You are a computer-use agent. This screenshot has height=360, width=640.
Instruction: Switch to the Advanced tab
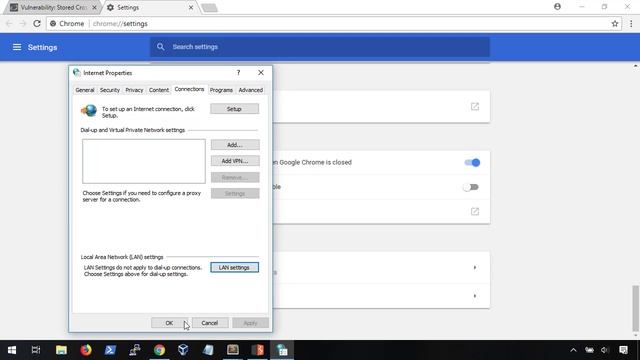(x=251, y=90)
